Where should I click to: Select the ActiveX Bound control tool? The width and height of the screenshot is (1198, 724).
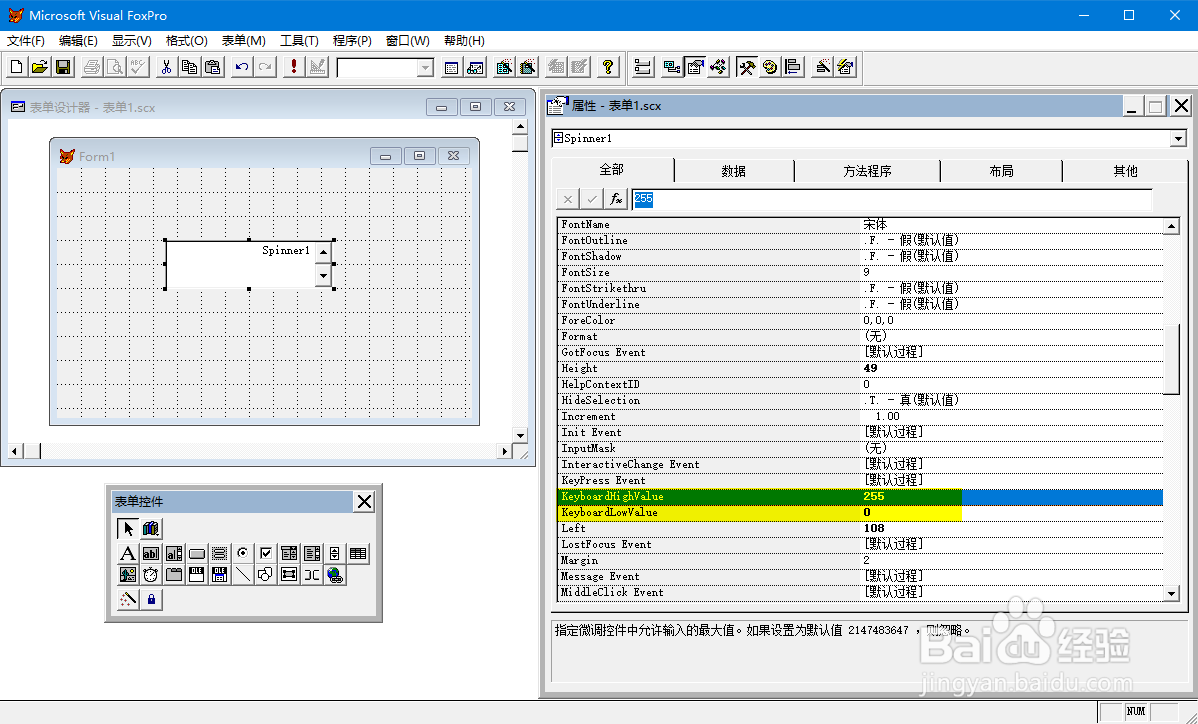(219, 574)
